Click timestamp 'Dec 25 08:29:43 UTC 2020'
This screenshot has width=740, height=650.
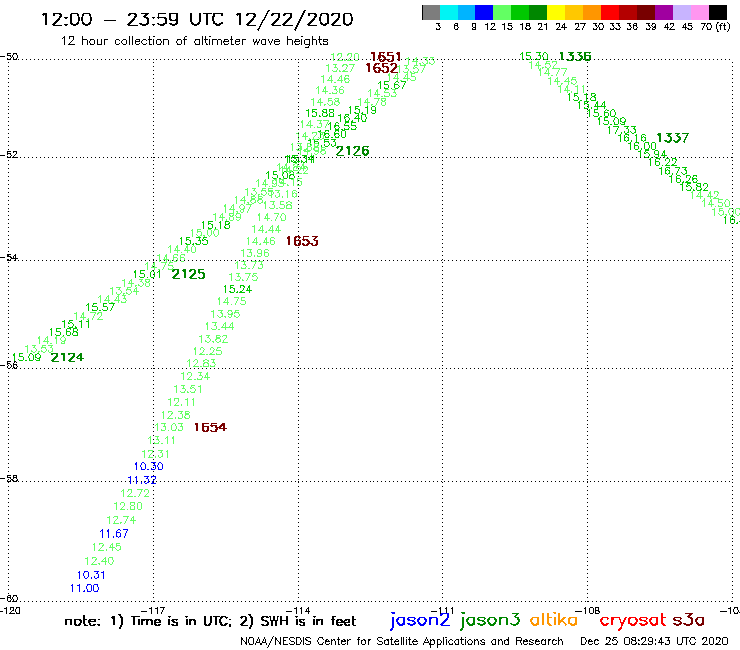tap(654, 641)
